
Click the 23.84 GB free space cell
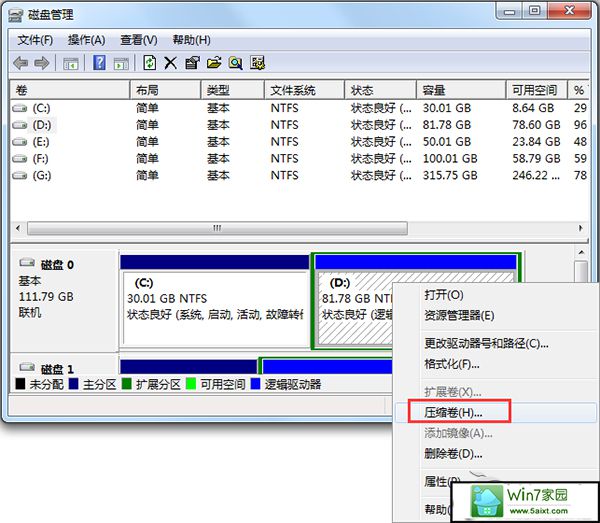(x=536, y=142)
